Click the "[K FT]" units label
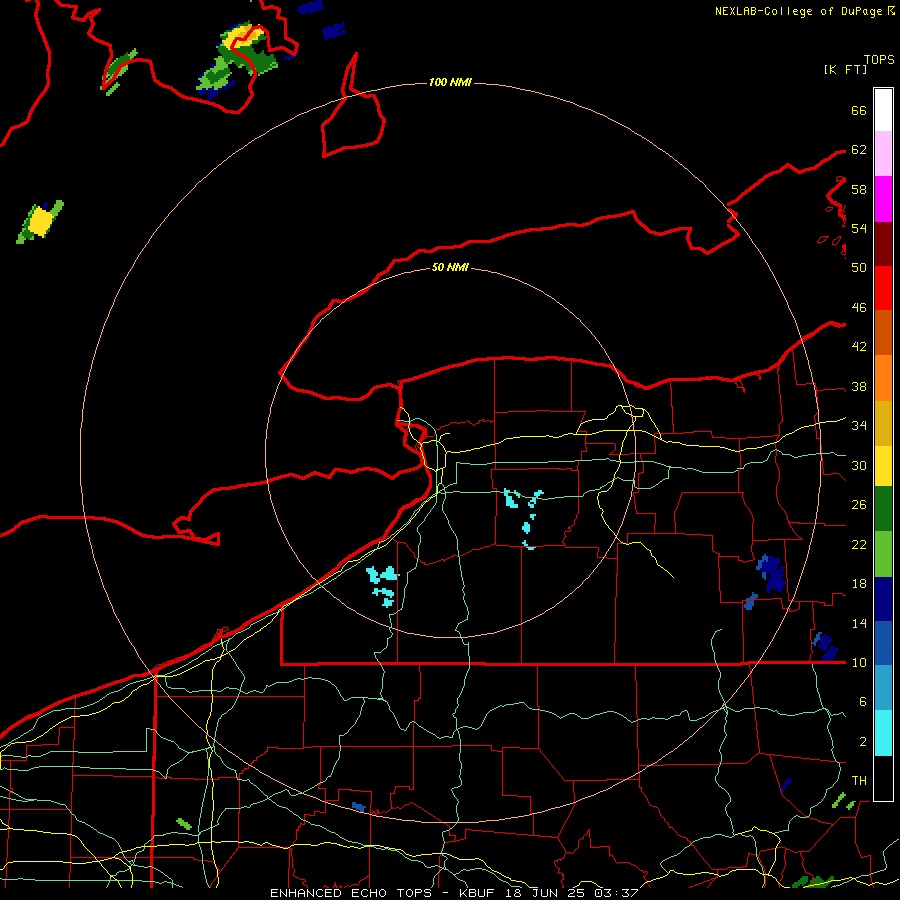The height and width of the screenshot is (900, 900). coord(845,69)
